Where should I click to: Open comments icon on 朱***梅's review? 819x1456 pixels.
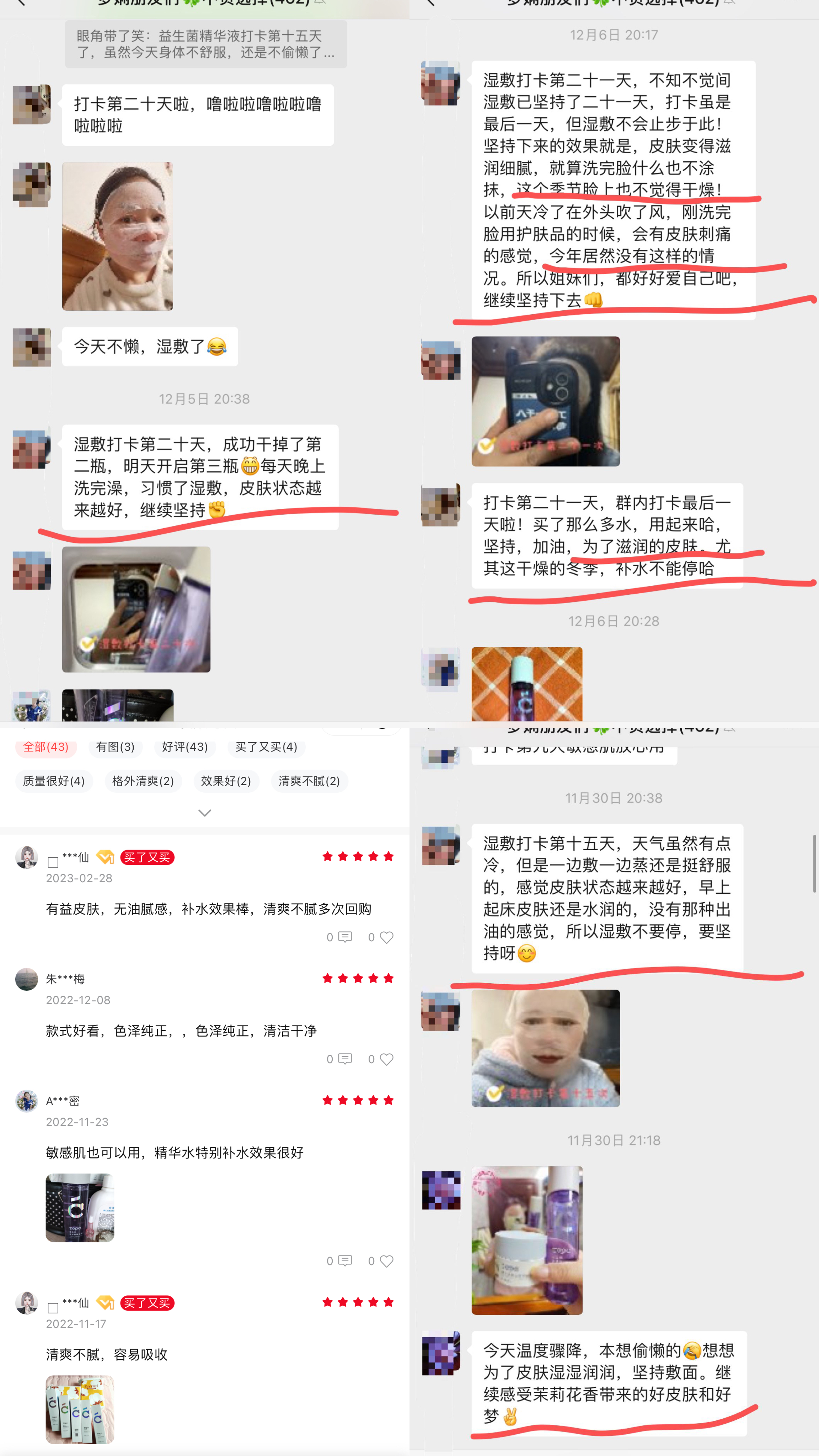[x=345, y=1059]
